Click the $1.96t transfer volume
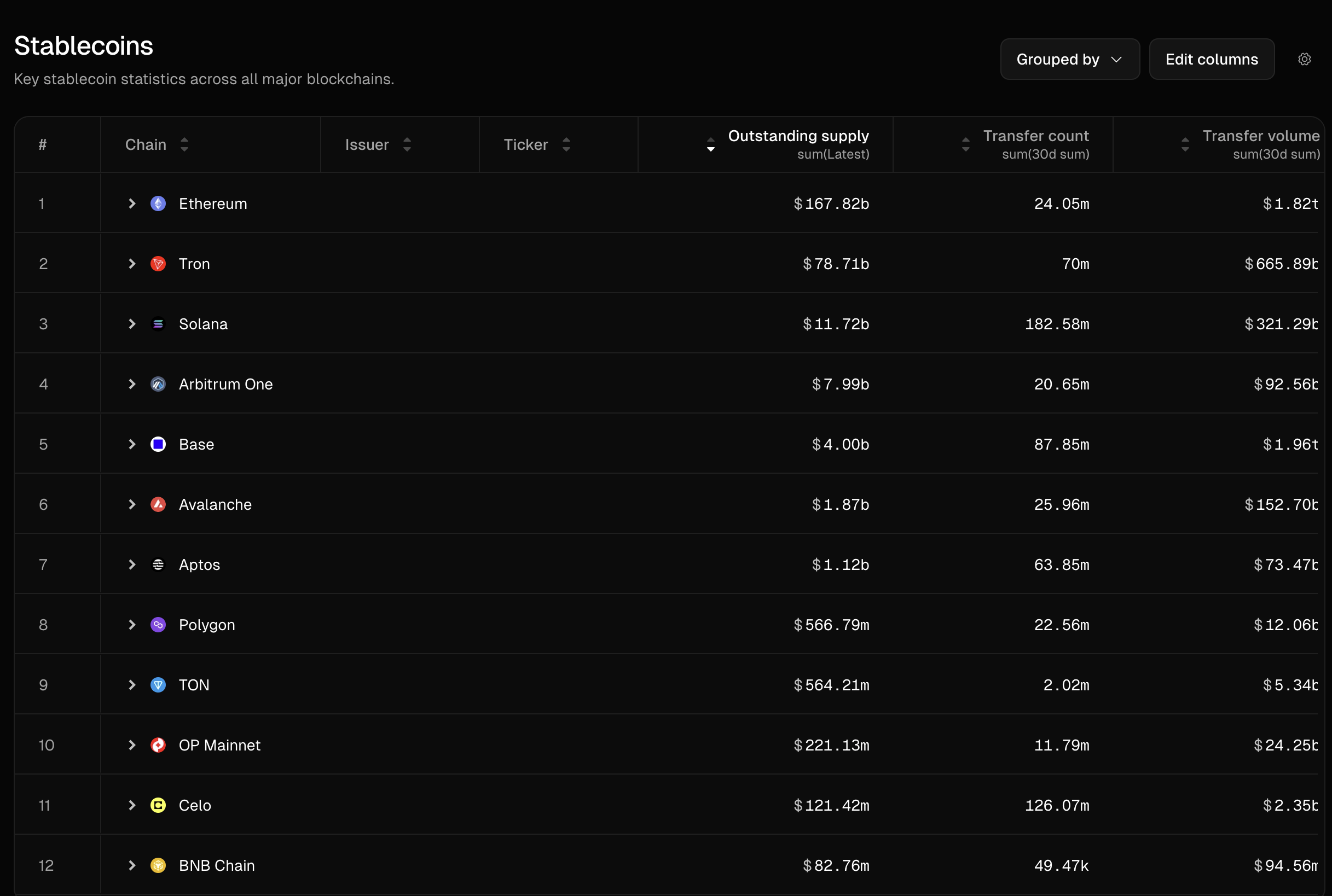The height and width of the screenshot is (896, 1332). (1290, 444)
